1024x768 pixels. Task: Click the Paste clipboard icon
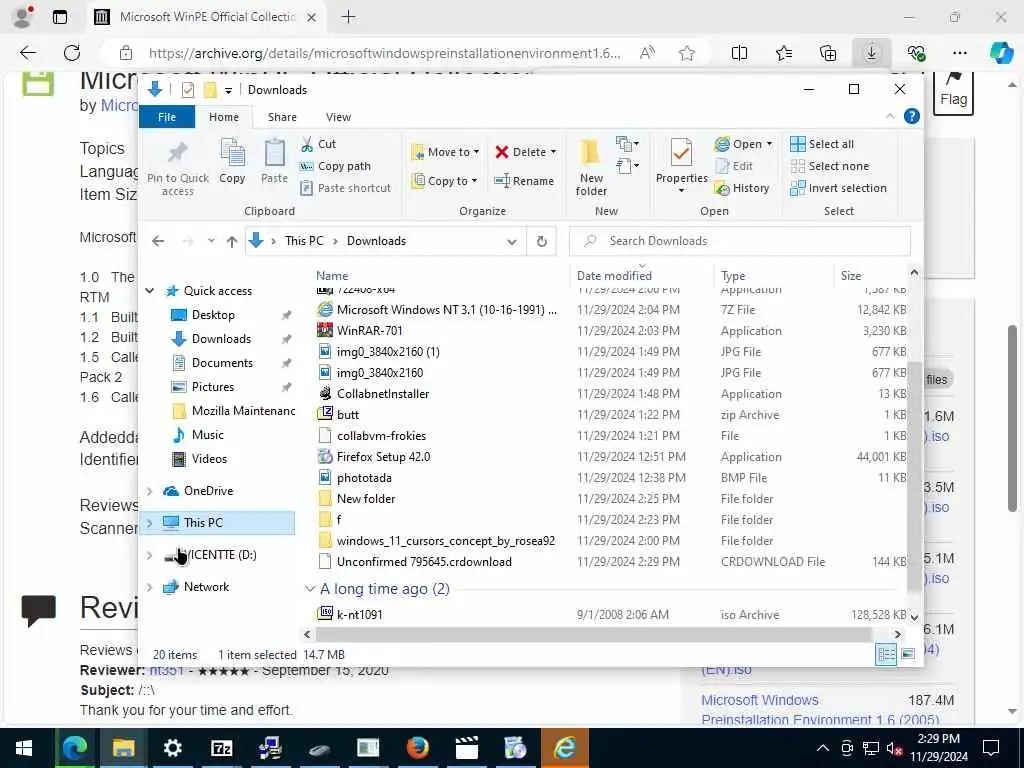pyautogui.click(x=274, y=153)
